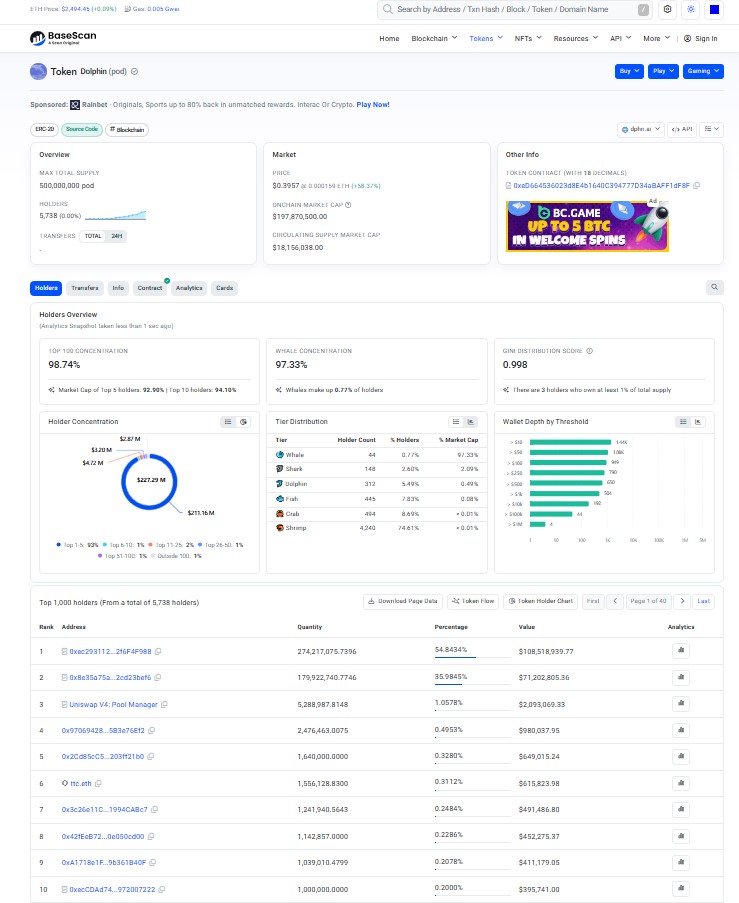Open Token Holder Chart

pyautogui.click(x=540, y=601)
